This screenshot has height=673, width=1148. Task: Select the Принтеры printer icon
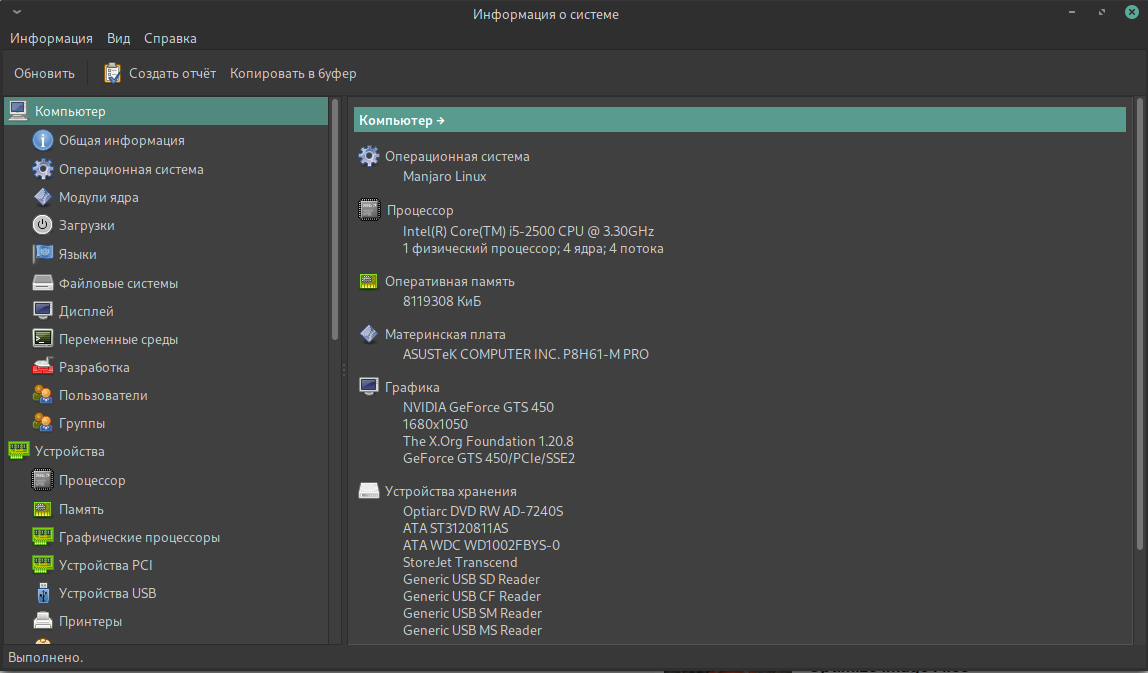coord(42,621)
